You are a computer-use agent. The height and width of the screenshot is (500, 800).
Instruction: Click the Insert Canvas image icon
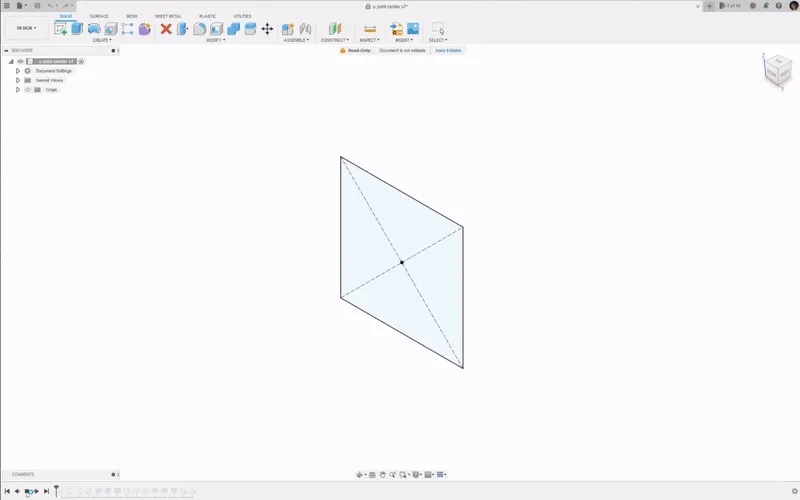tap(413, 29)
